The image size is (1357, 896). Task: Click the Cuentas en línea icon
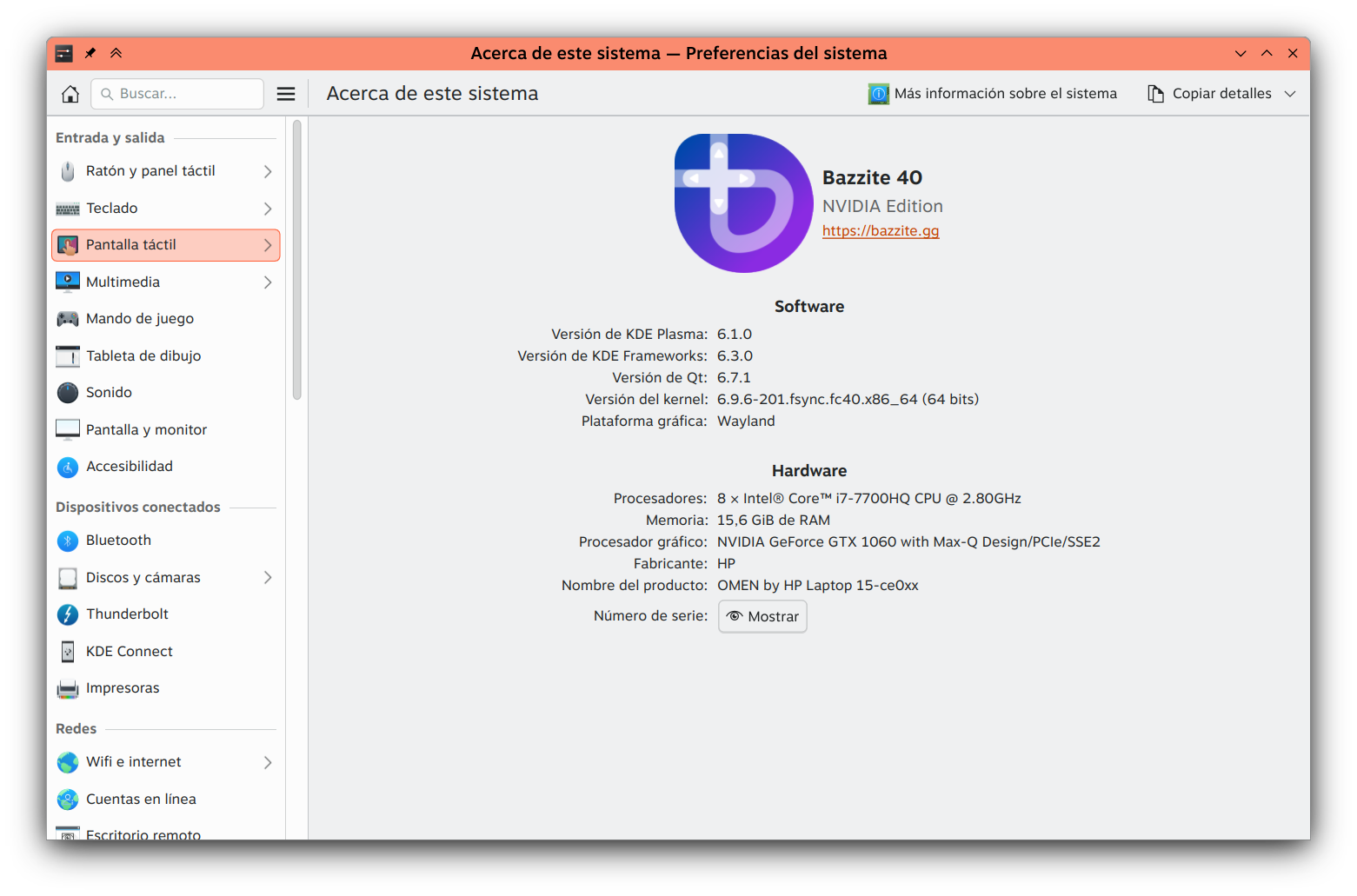tap(68, 800)
